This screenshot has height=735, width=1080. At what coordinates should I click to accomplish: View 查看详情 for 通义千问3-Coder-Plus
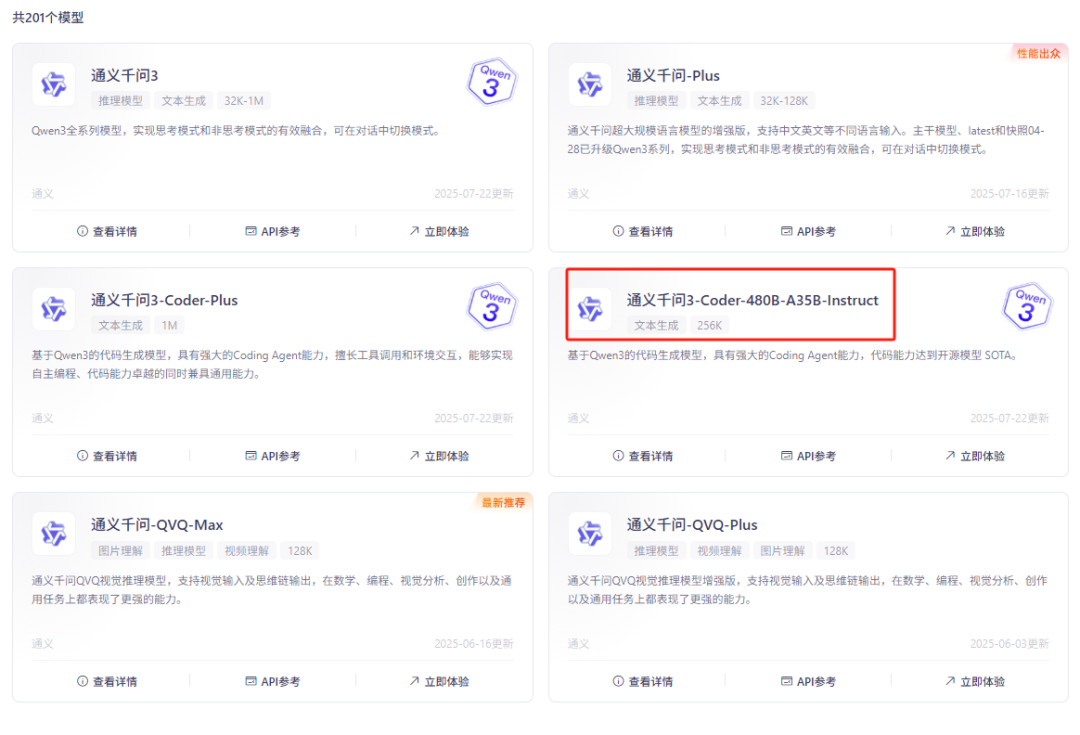tap(107, 456)
